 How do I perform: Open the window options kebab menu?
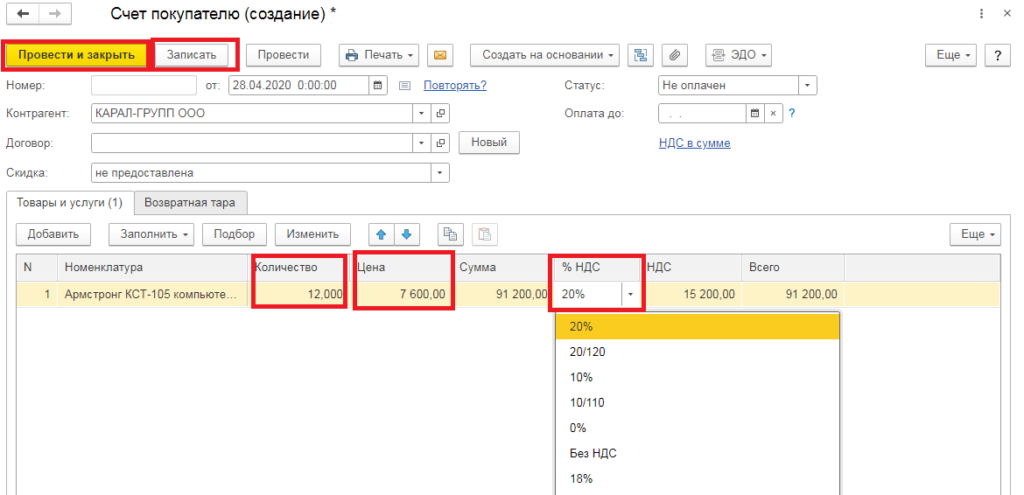(982, 14)
